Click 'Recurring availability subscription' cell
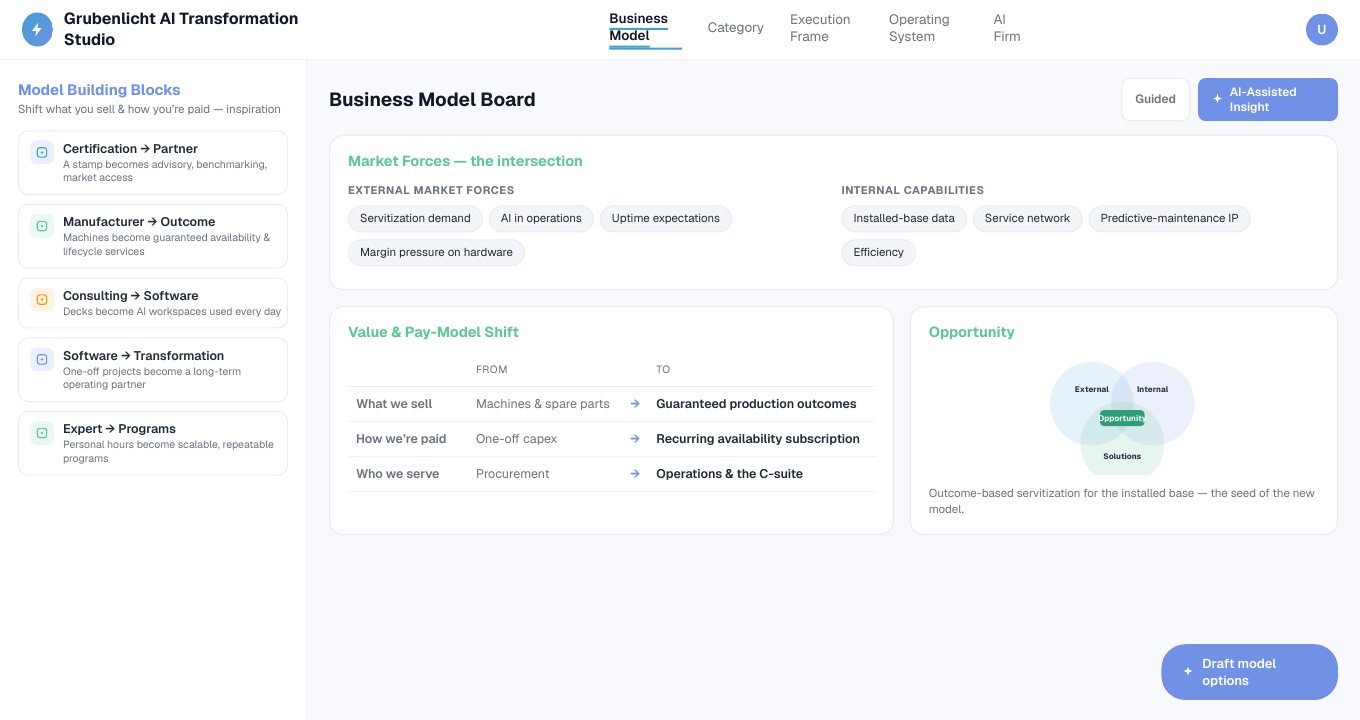The image size is (1360, 720). pyautogui.click(x=758, y=439)
